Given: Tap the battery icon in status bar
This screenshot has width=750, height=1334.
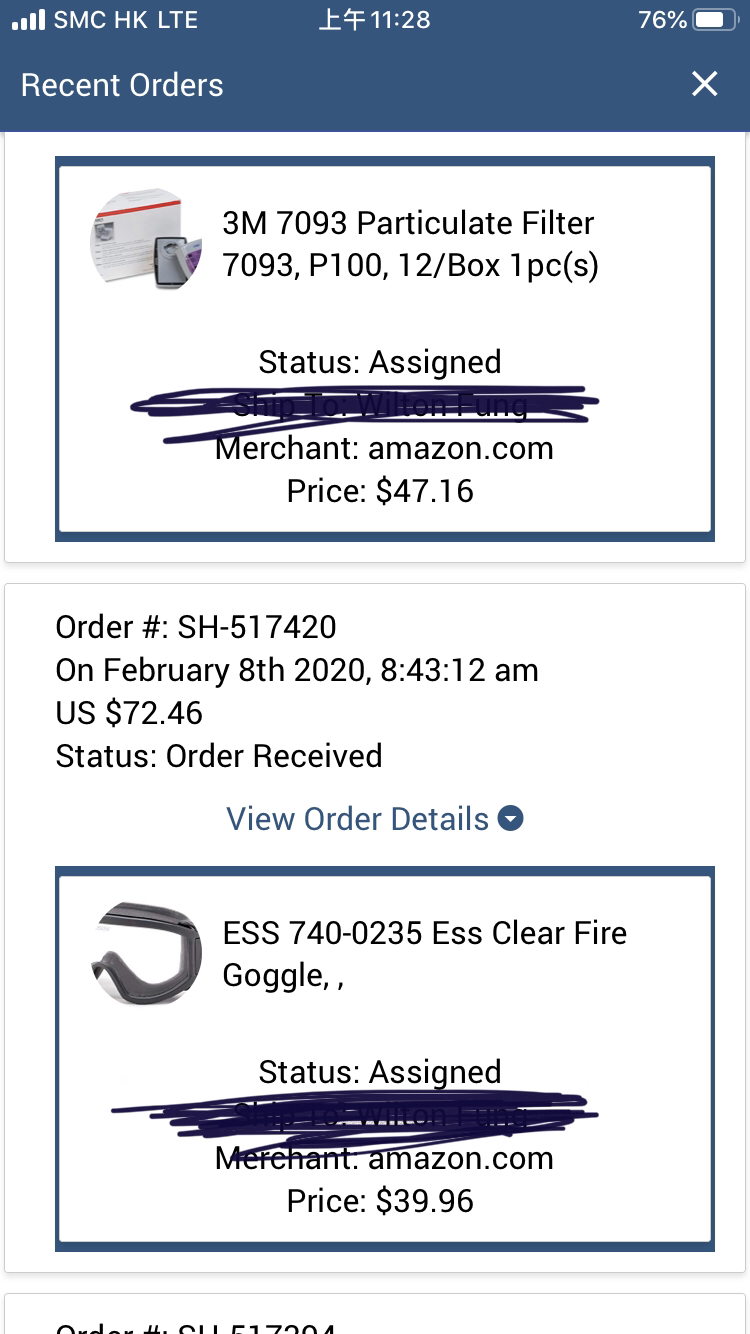Looking at the screenshot, I should pyautogui.click(x=715, y=20).
